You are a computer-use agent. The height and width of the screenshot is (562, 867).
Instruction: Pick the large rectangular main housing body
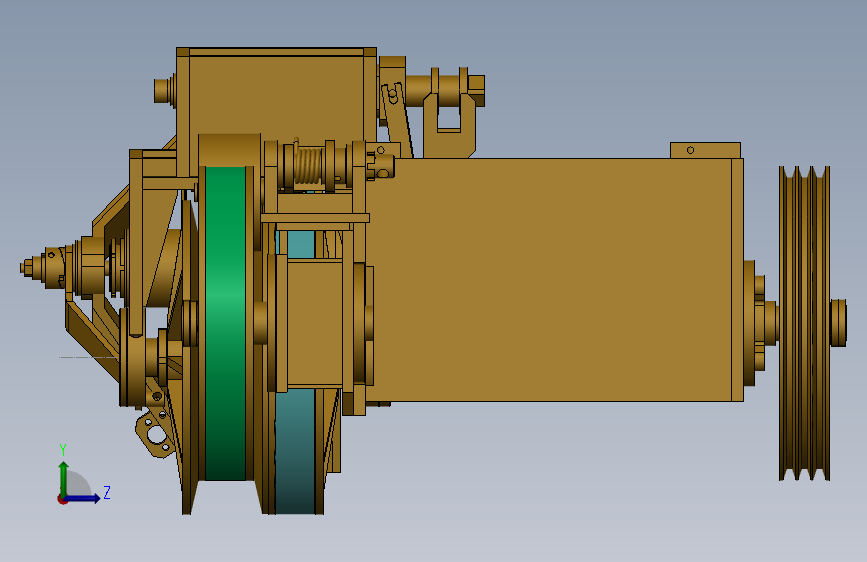(x=553, y=279)
